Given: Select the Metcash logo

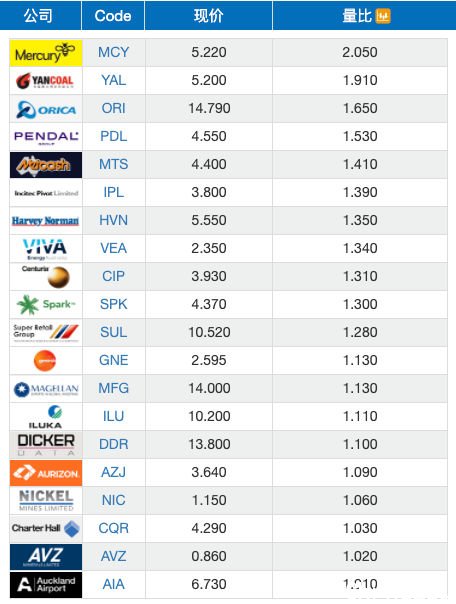Looking at the screenshot, I should pos(46,165).
